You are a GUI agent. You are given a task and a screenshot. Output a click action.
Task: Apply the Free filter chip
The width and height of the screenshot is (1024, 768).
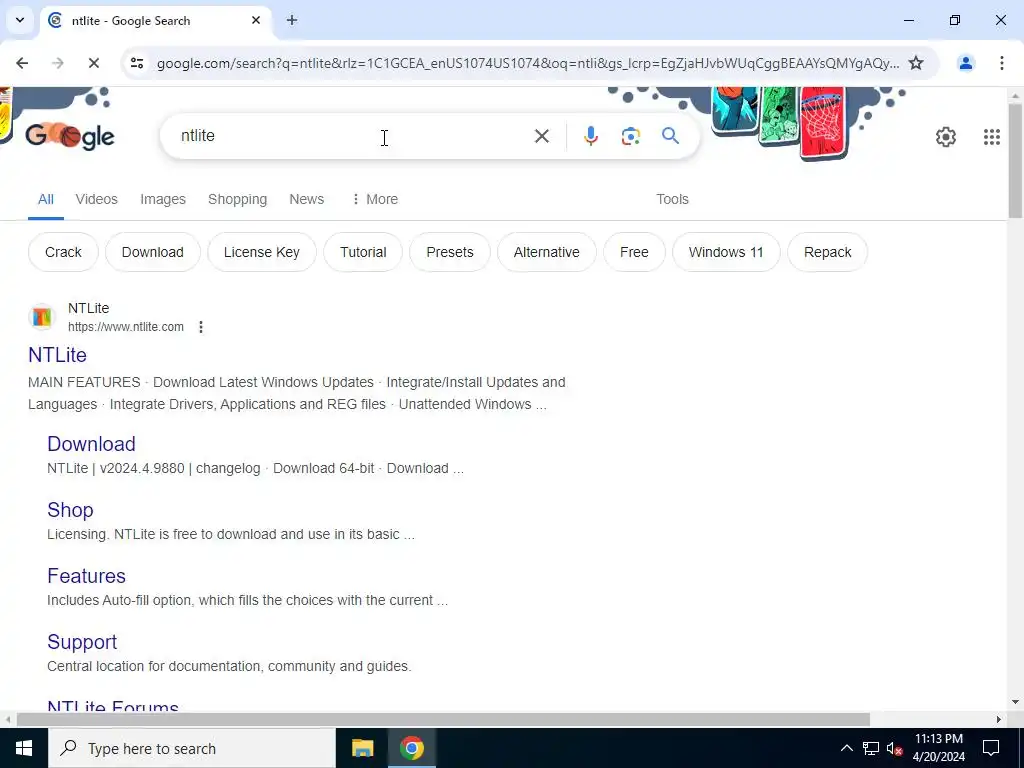(633, 252)
